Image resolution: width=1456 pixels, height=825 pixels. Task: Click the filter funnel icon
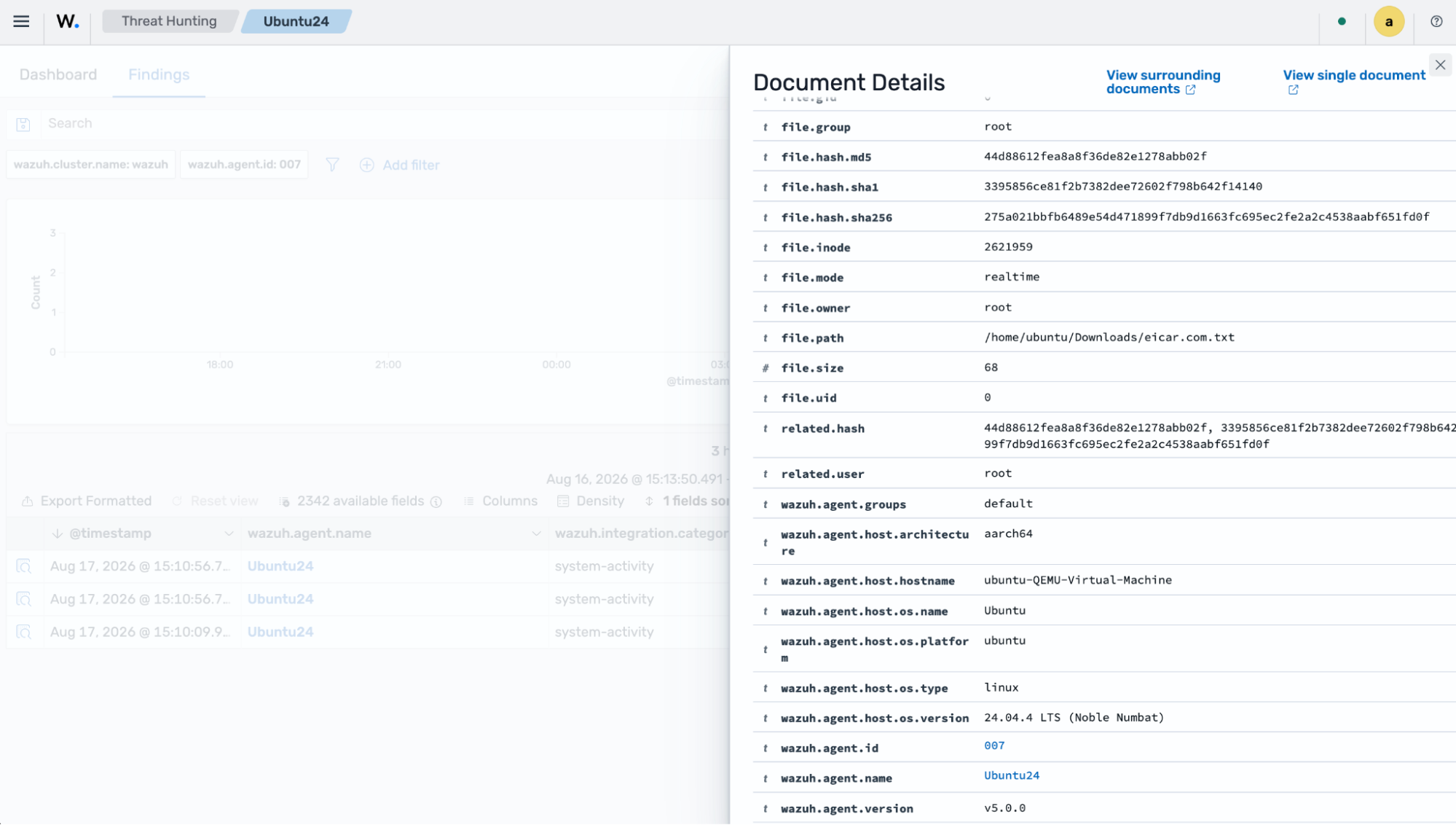332,165
